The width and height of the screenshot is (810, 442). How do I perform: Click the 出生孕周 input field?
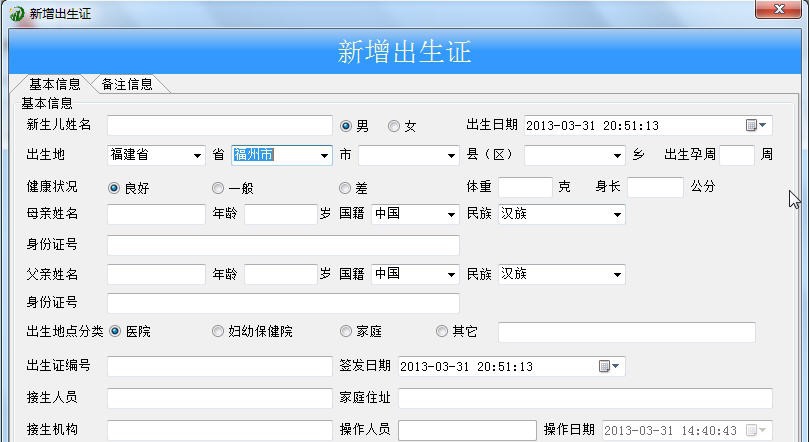coord(737,155)
